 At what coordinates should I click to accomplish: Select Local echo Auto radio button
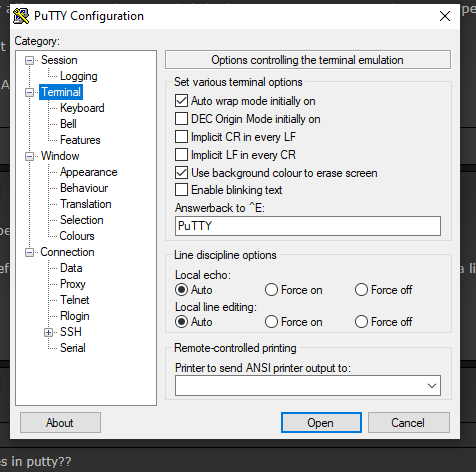pos(181,290)
